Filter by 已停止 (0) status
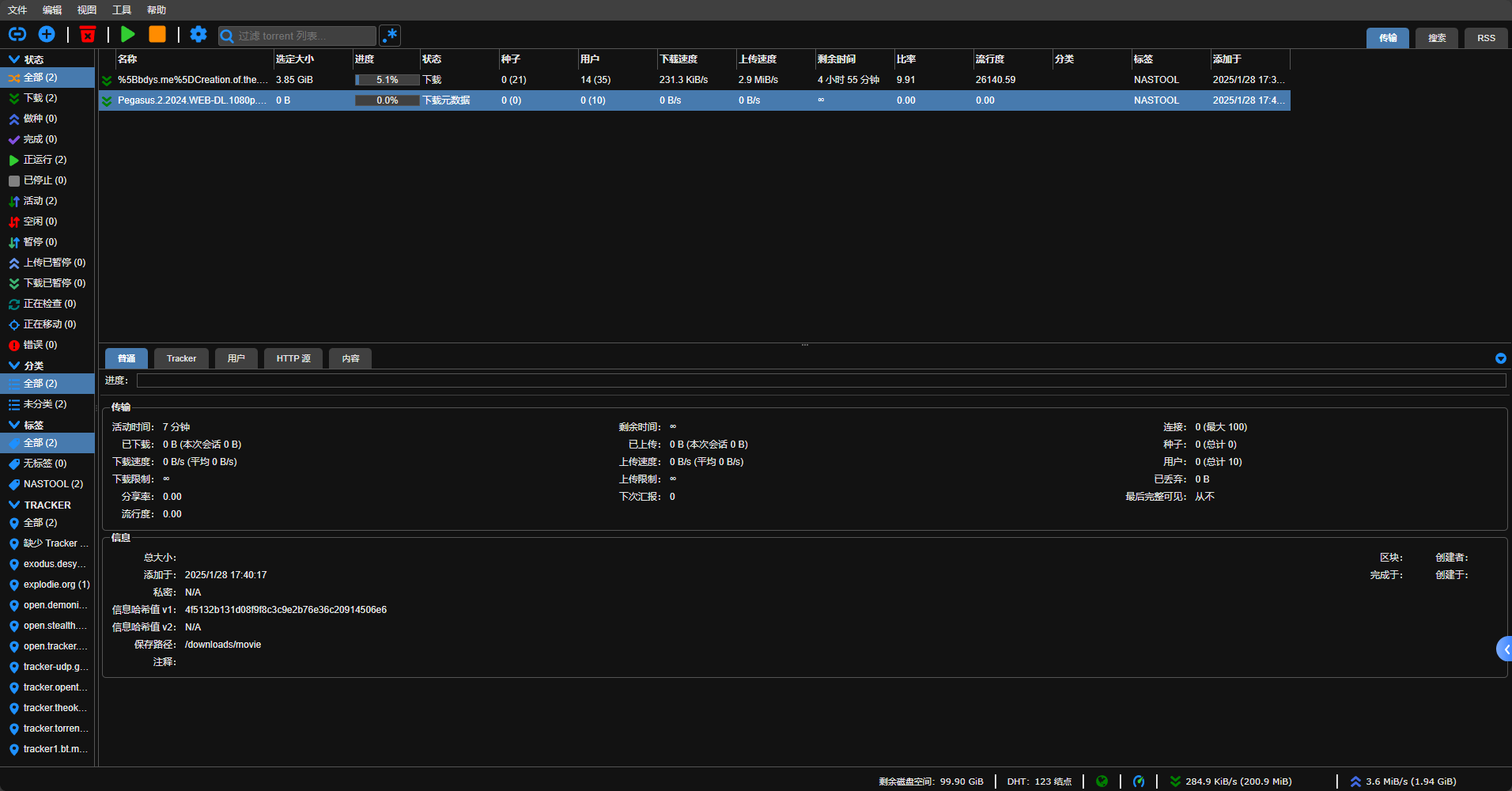The height and width of the screenshot is (791, 1512). coord(47,180)
